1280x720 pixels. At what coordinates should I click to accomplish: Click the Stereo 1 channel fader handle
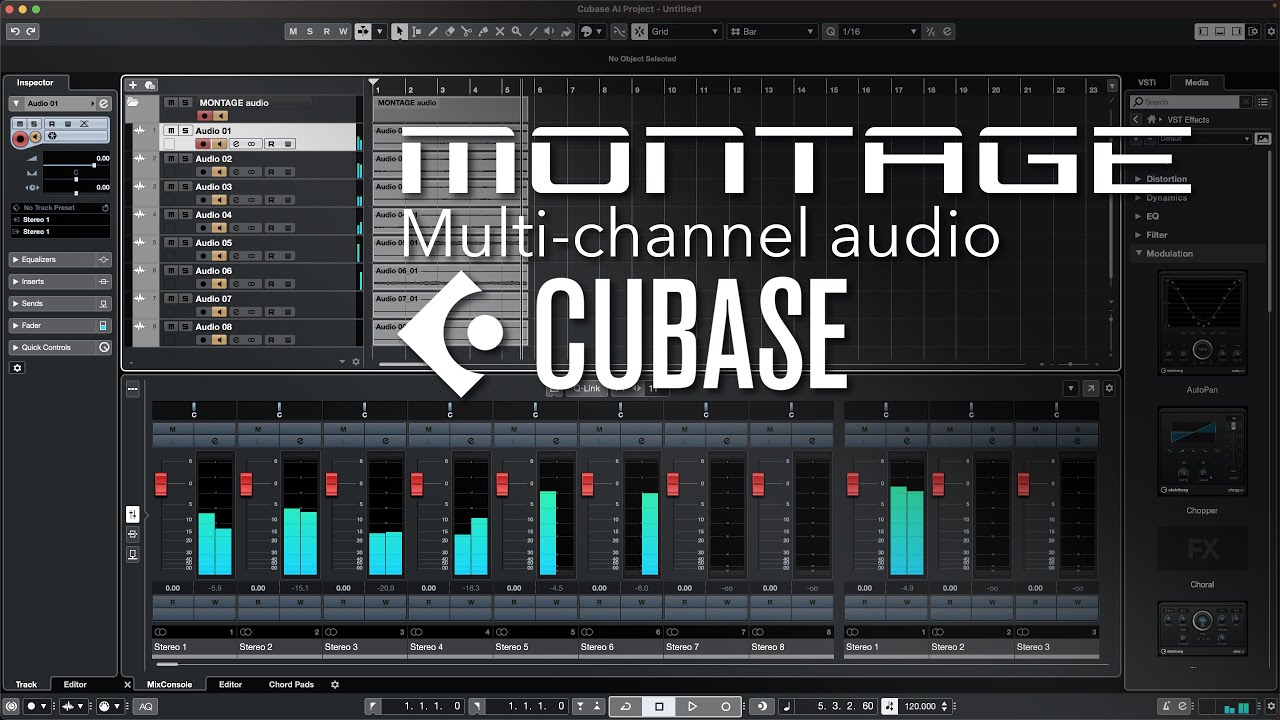coord(161,484)
